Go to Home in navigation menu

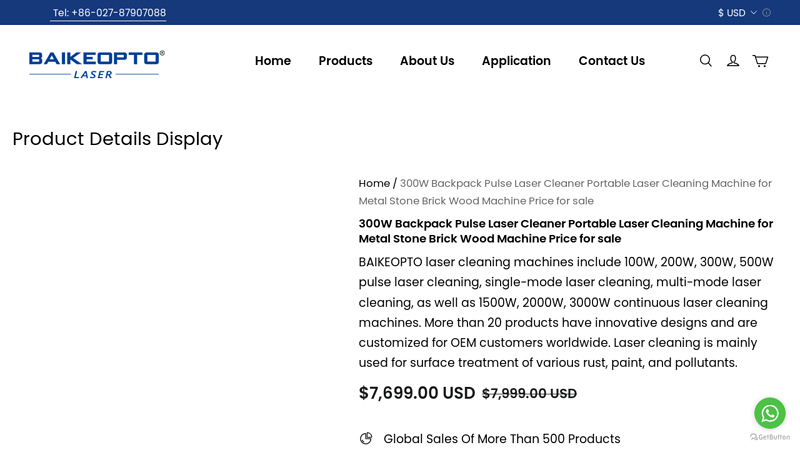tap(273, 61)
